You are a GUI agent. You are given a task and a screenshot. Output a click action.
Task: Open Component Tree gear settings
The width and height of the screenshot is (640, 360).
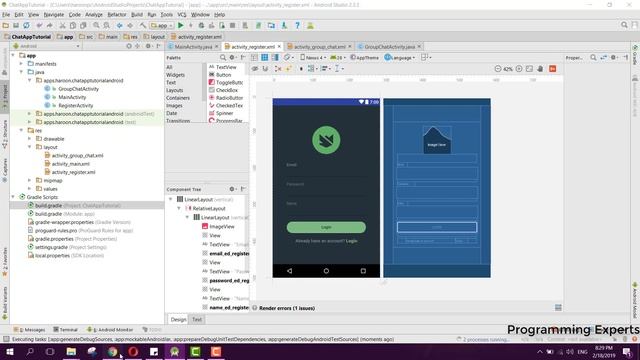point(232,189)
